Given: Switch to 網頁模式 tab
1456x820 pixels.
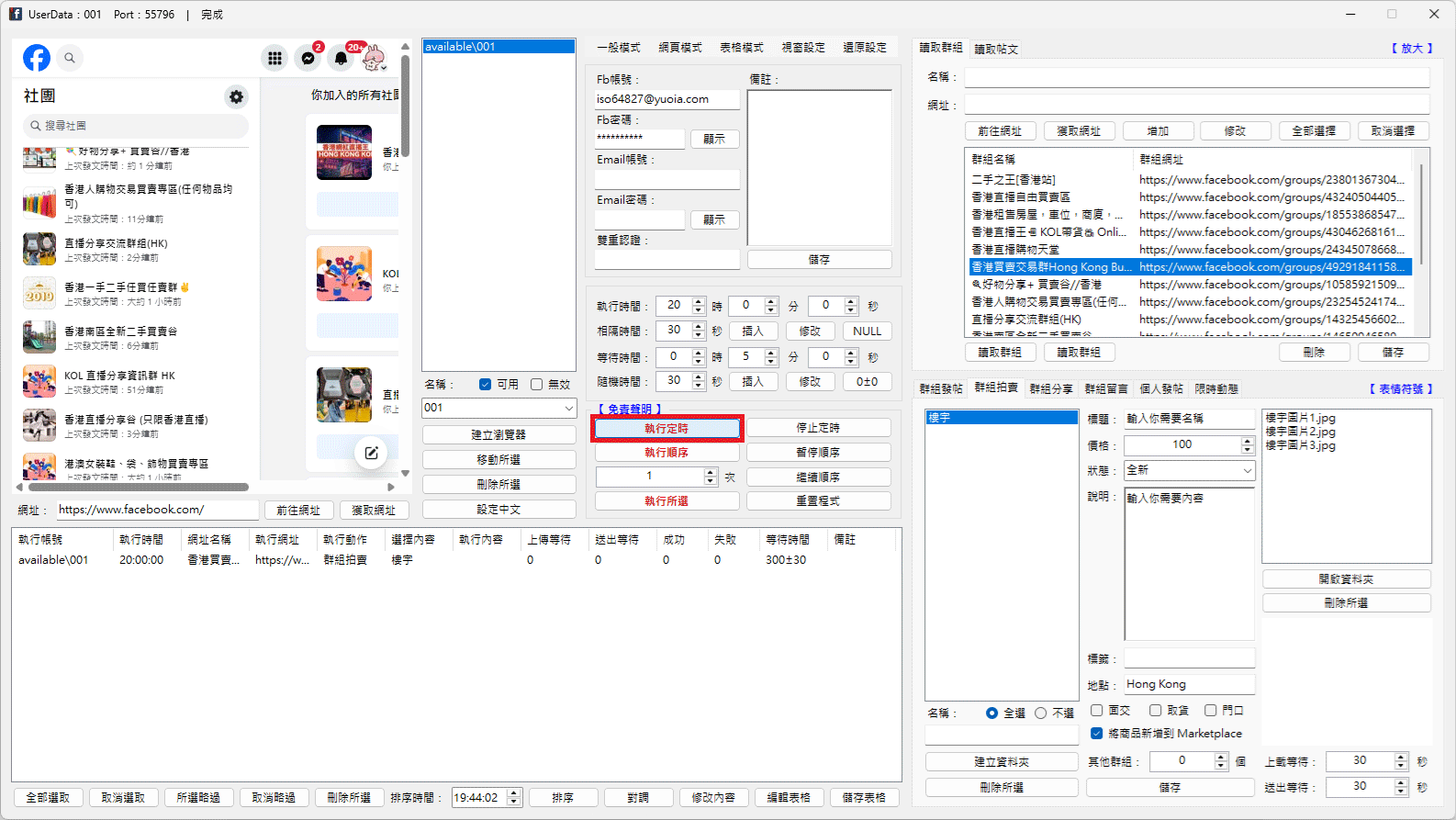Looking at the screenshot, I should tap(679, 48).
